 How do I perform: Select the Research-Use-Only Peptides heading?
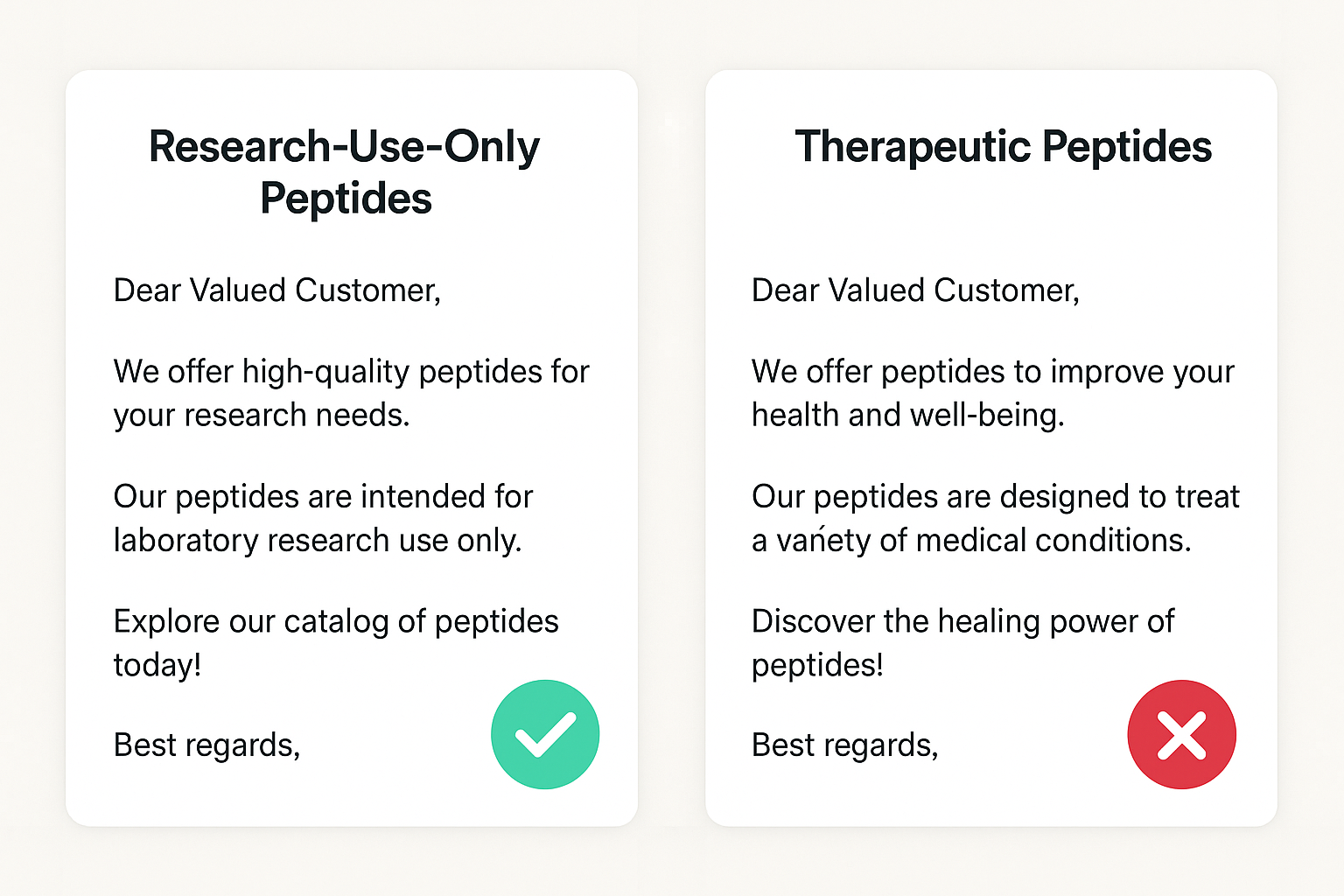pos(345,171)
